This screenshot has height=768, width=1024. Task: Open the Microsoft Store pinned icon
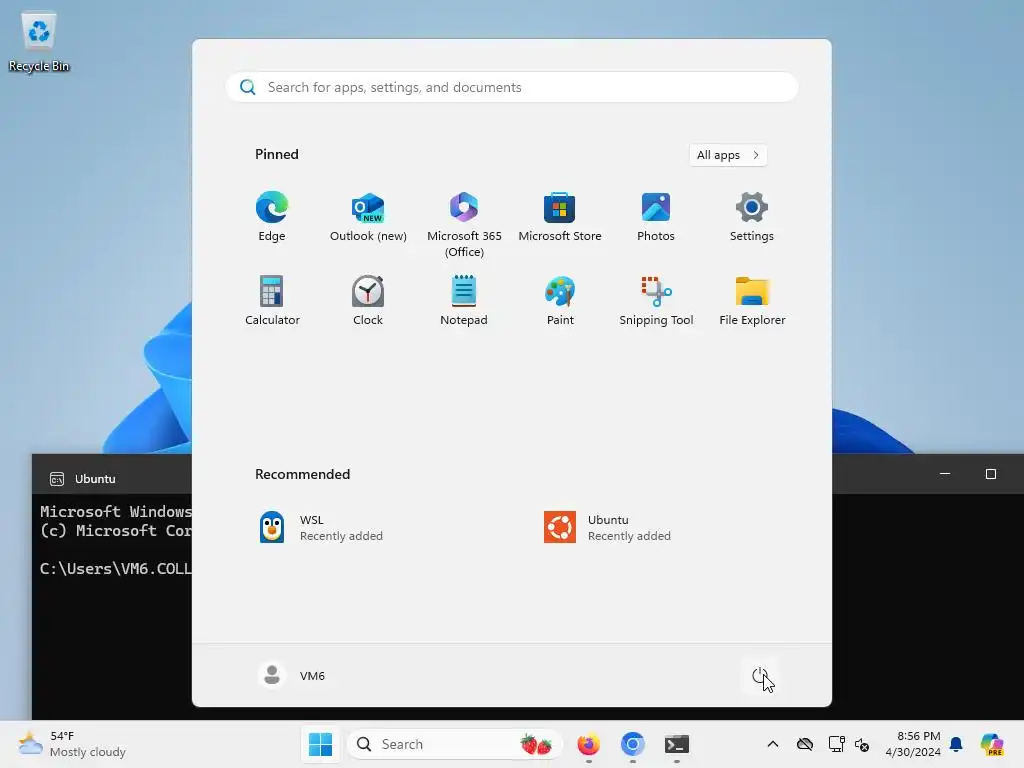[560, 217]
